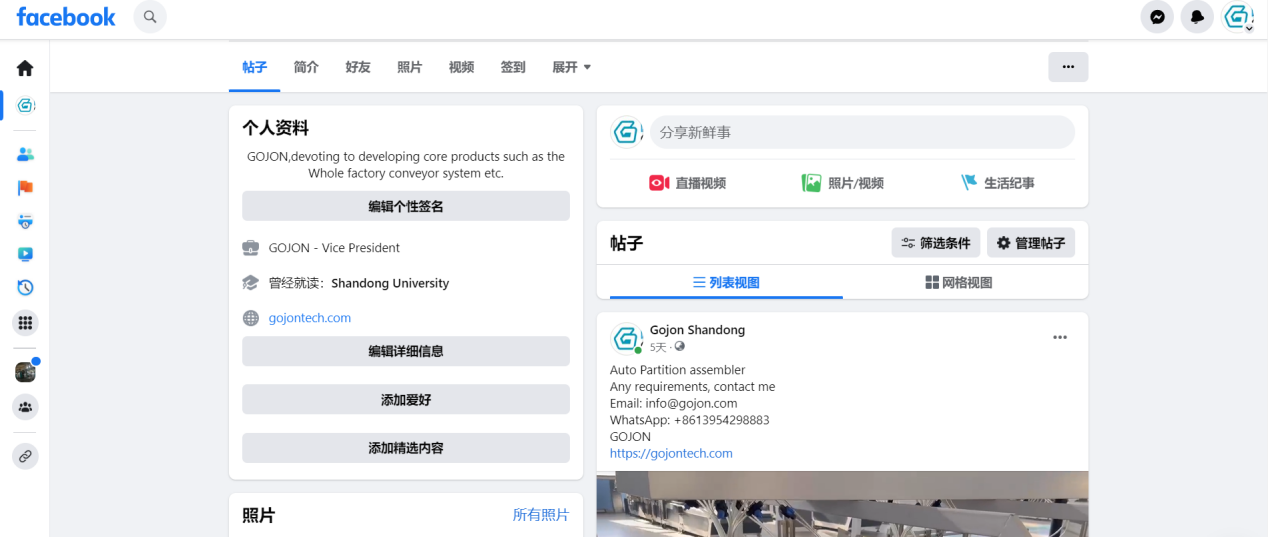Click the Gojon Shandong post avatar
The height and width of the screenshot is (537, 1268).
click(627, 339)
